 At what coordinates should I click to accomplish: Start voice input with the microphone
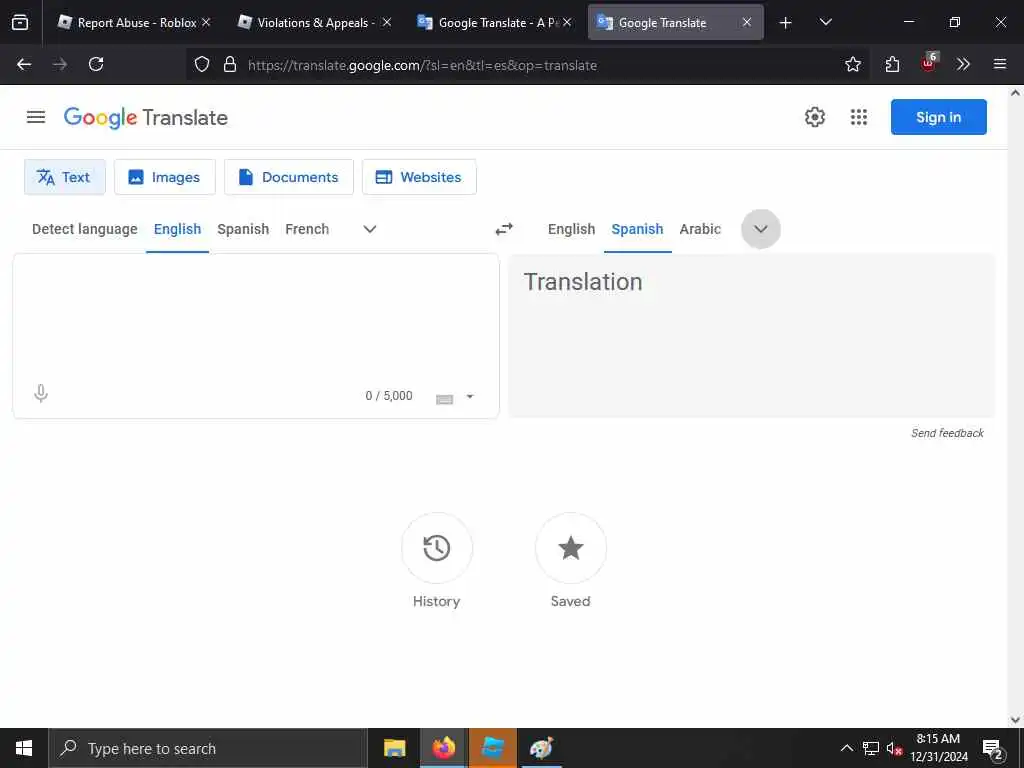[x=40, y=393]
